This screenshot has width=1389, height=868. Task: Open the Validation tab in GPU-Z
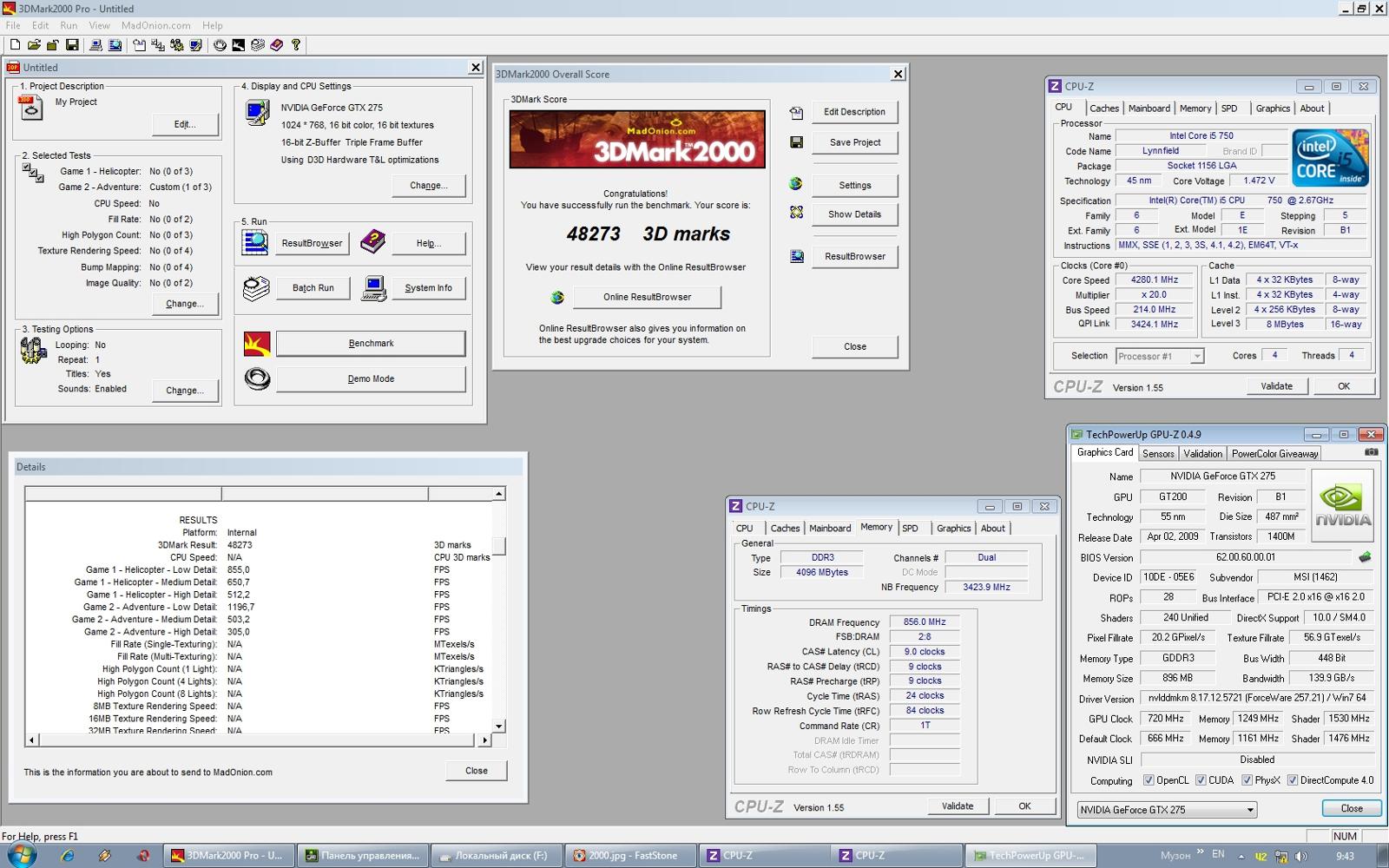point(1202,453)
